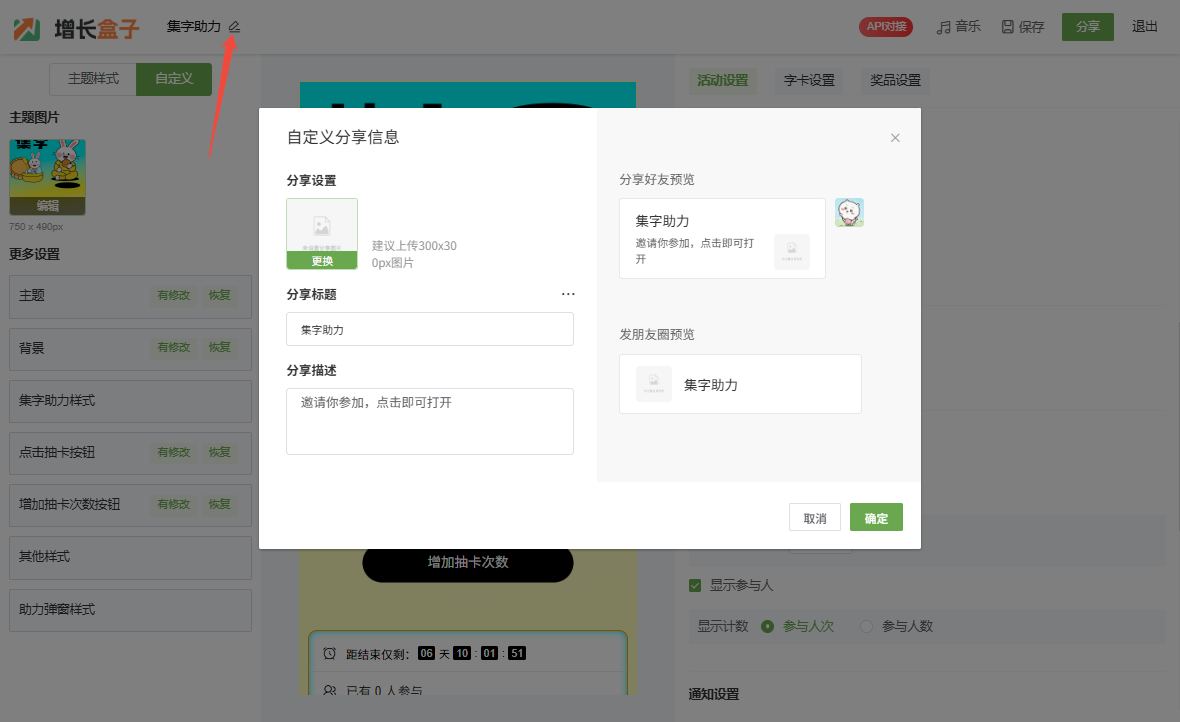Toggle the 显示参与人 checkbox
Image resolution: width=1180 pixels, height=722 pixels.
pyautogui.click(x=695, y=585)
